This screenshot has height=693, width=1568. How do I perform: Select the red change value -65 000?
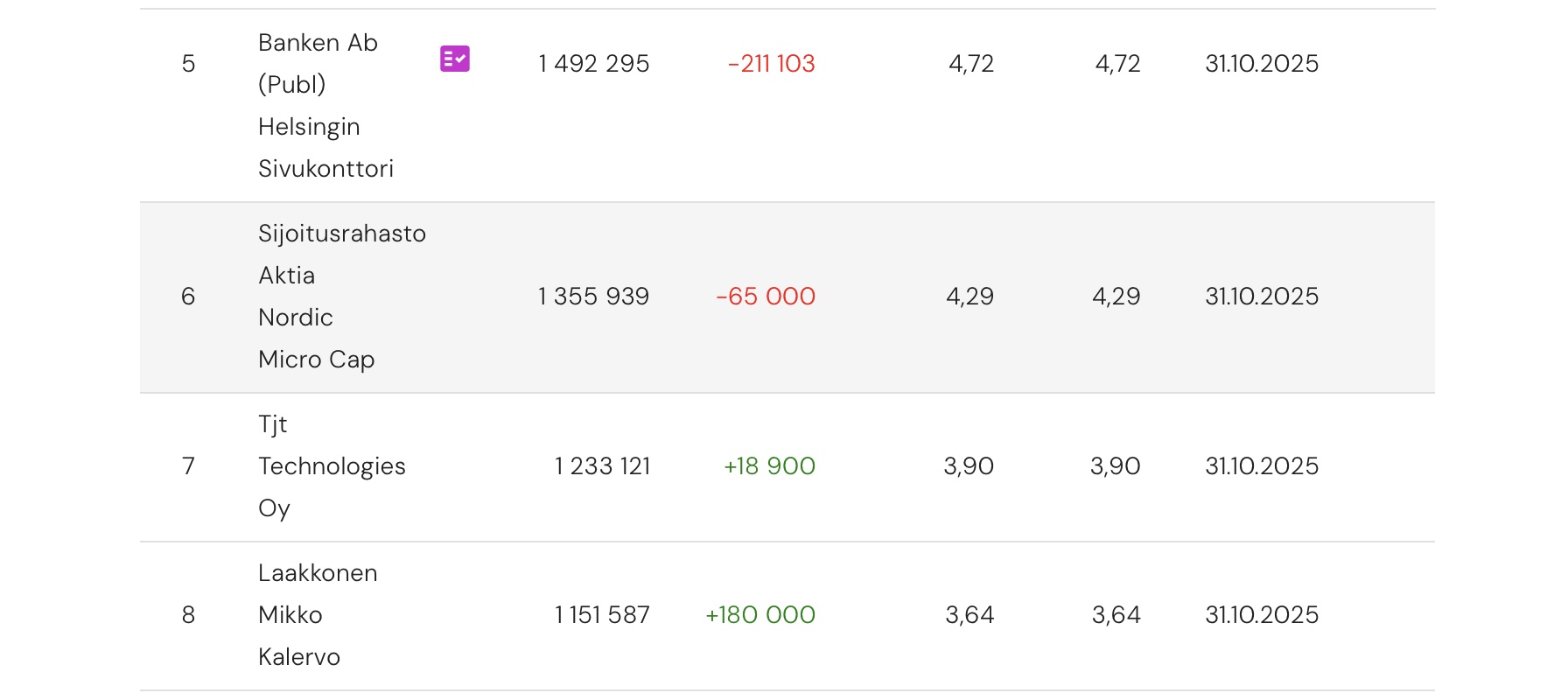[766, 297]
